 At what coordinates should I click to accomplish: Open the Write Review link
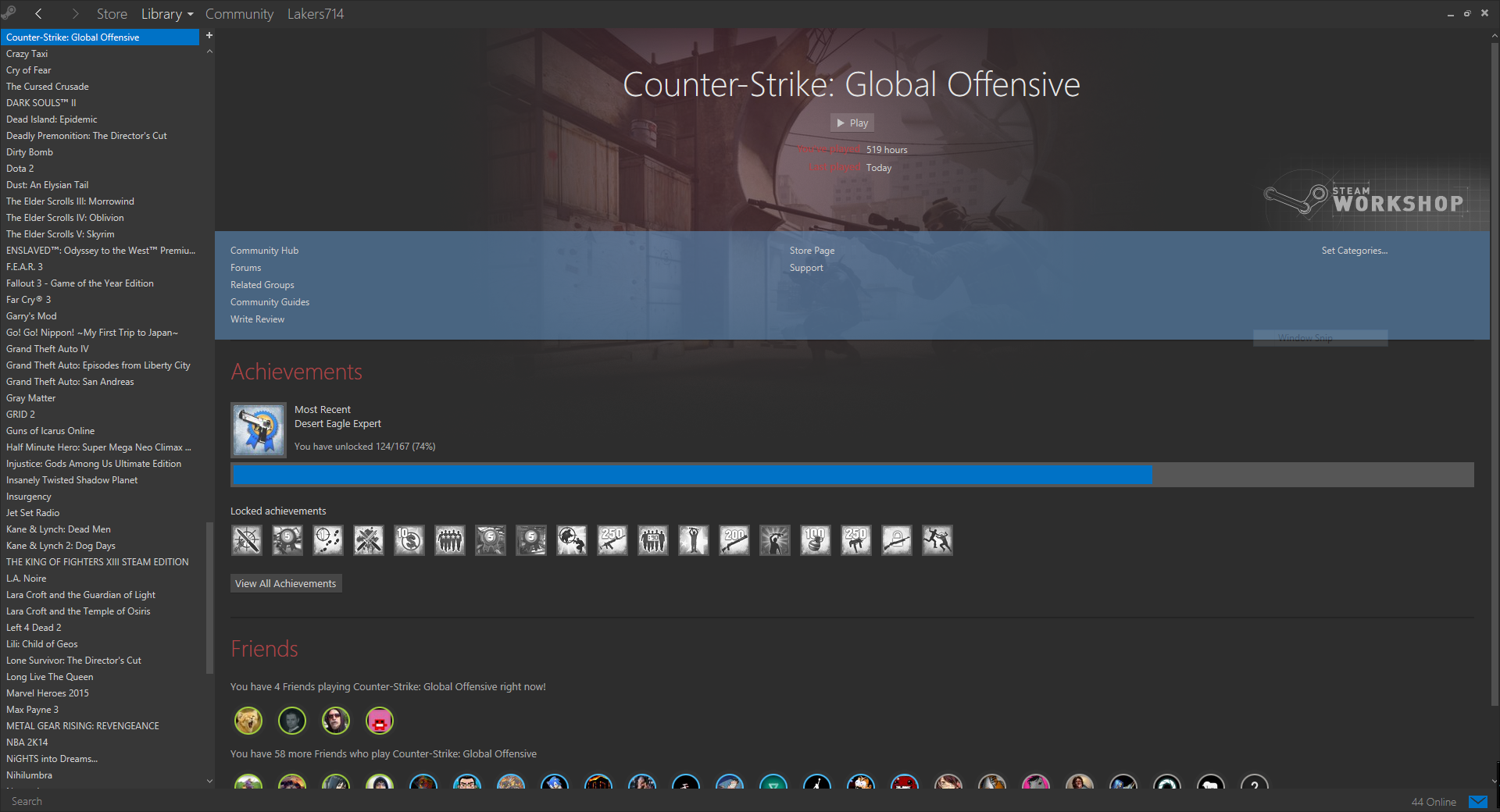[x=257, y=319]
